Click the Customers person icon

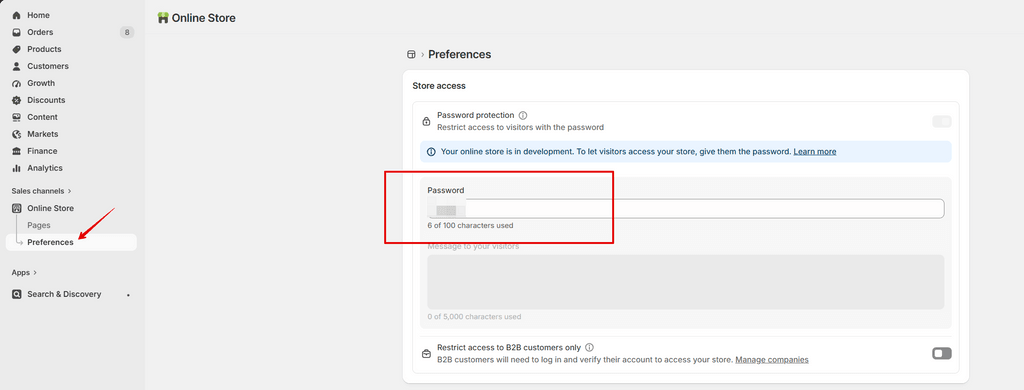17,66
